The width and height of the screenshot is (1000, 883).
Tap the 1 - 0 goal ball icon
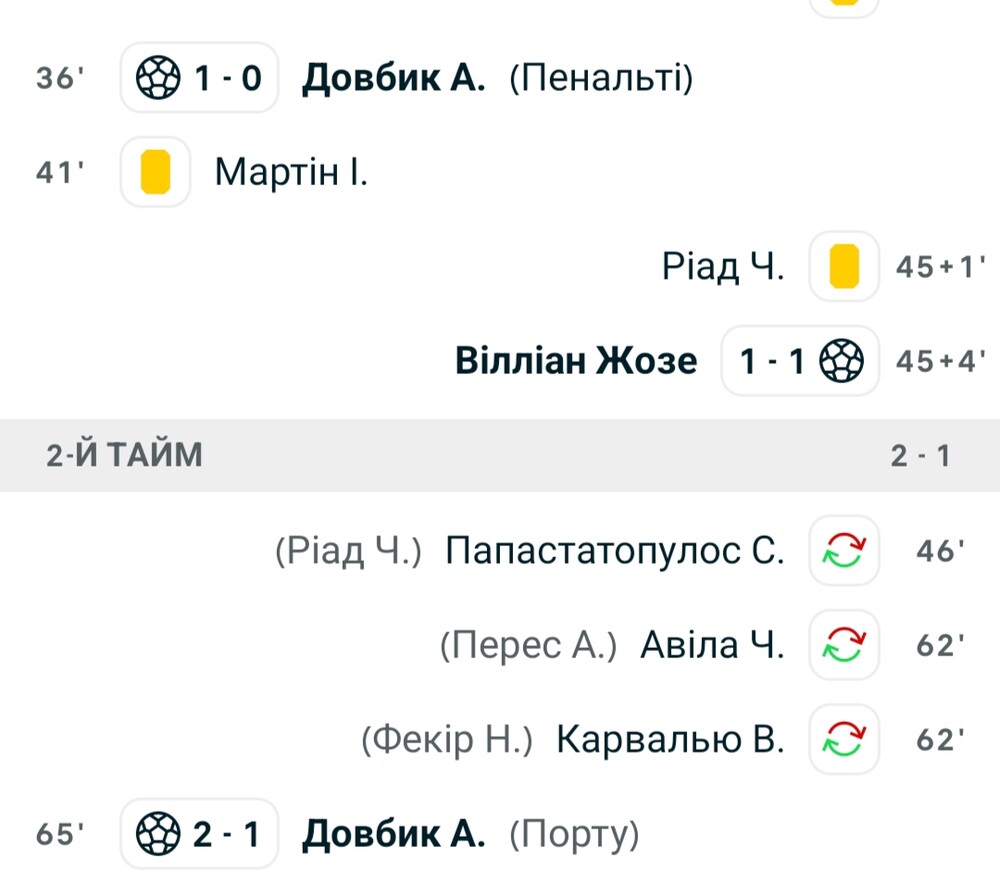(158, 78)
